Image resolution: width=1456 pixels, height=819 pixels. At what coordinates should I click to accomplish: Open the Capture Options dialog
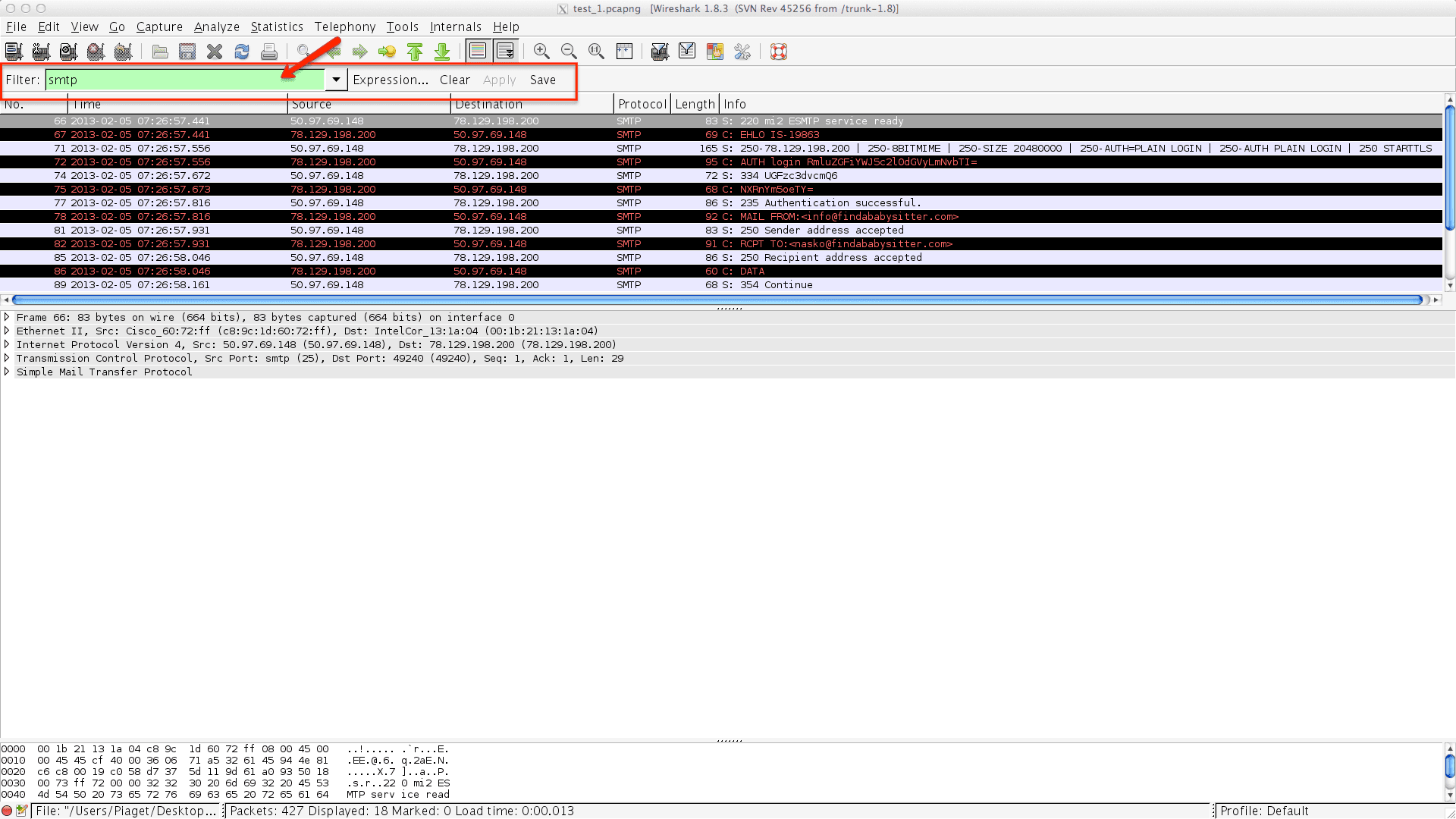(40, 52)
